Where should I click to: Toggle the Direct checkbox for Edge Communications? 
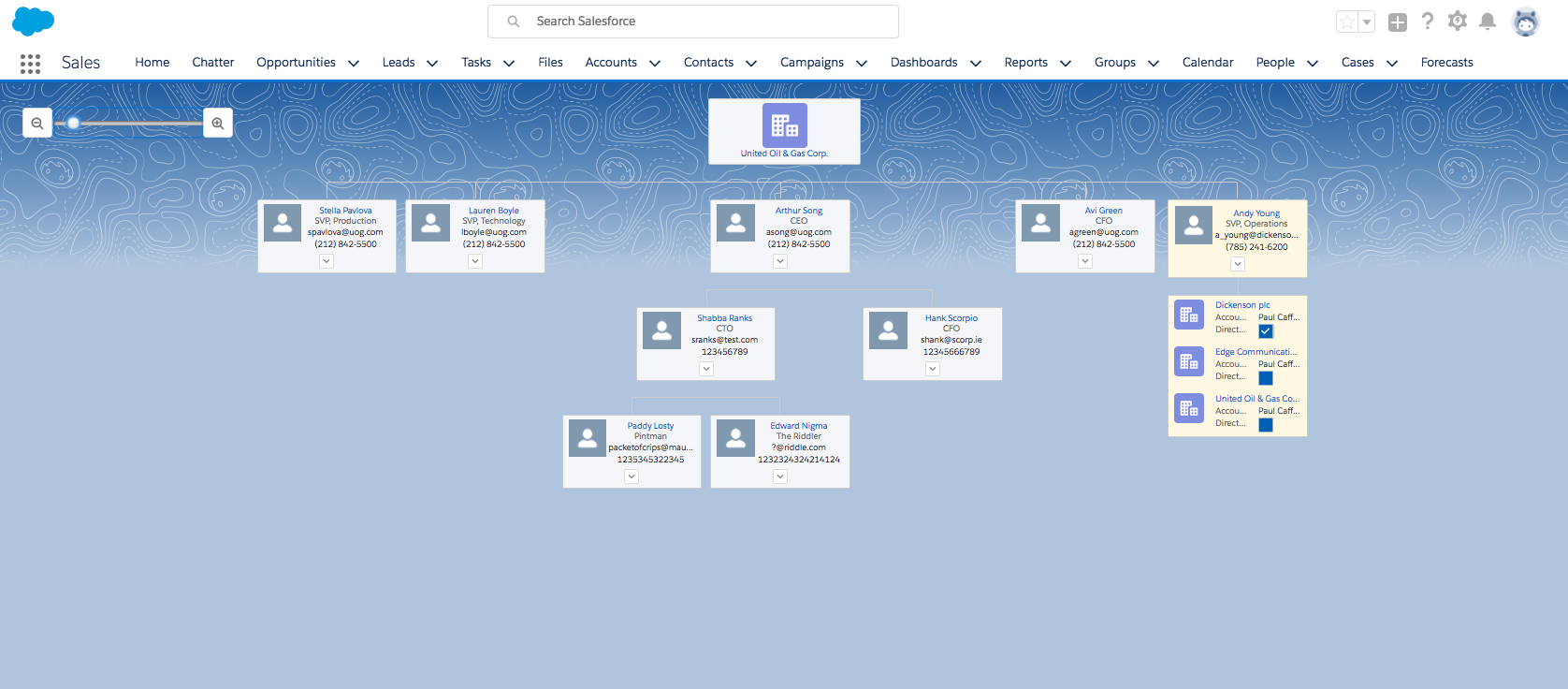click(1266, 378)
